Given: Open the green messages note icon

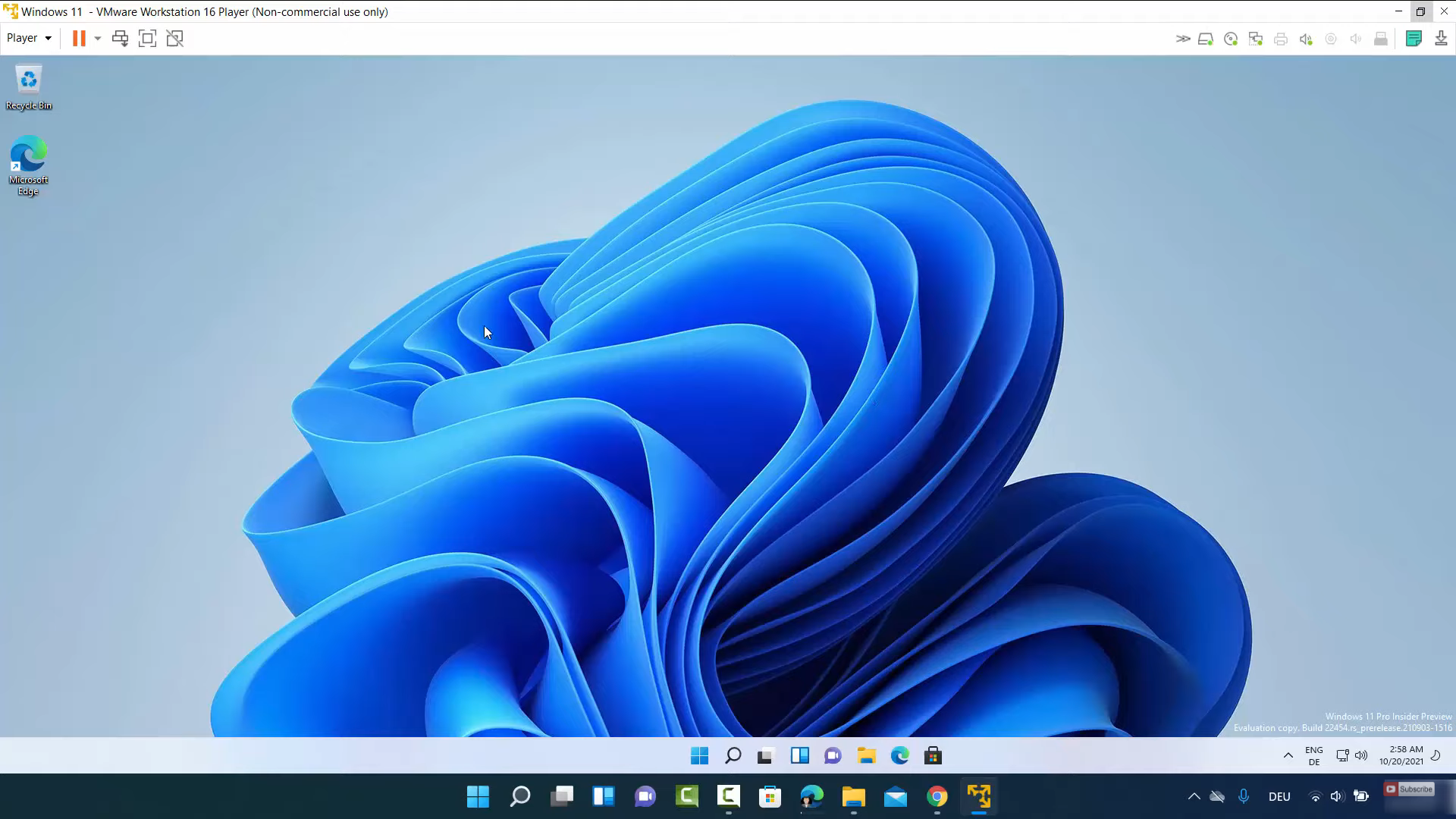Looking at the screenshot, I should click(x=1414, y=39).
